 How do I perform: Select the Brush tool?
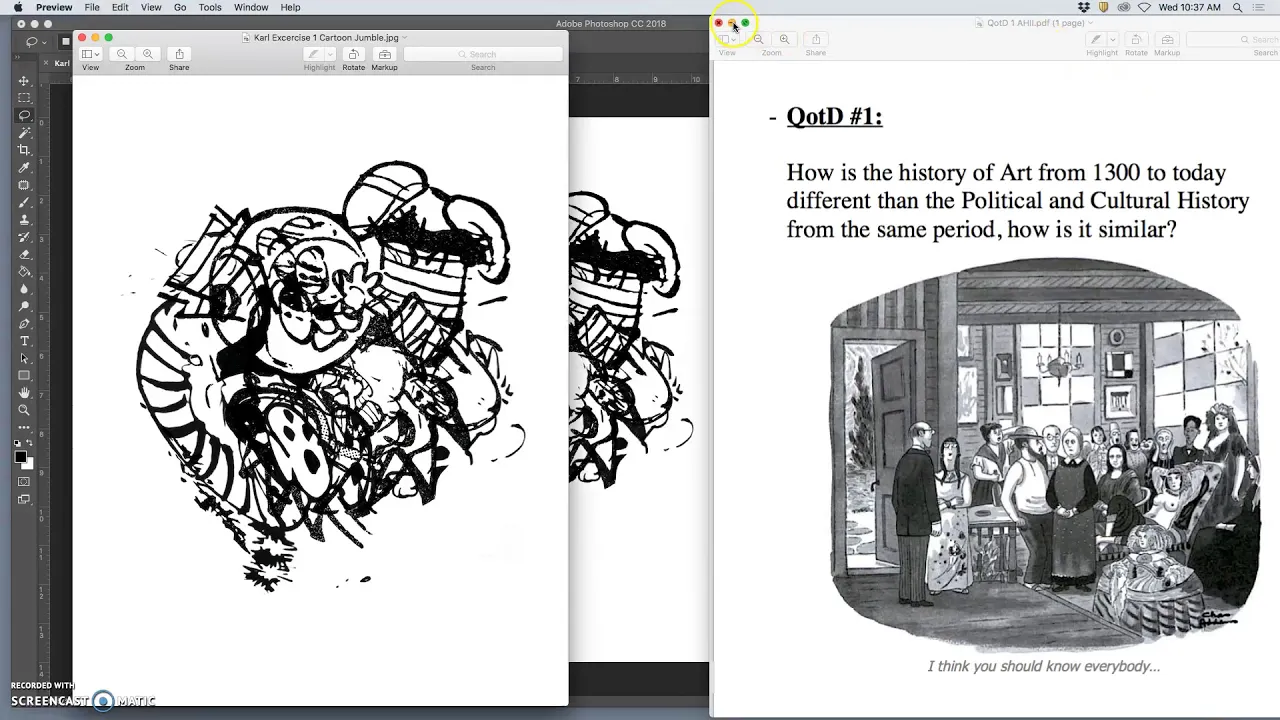tap(24, 202)
